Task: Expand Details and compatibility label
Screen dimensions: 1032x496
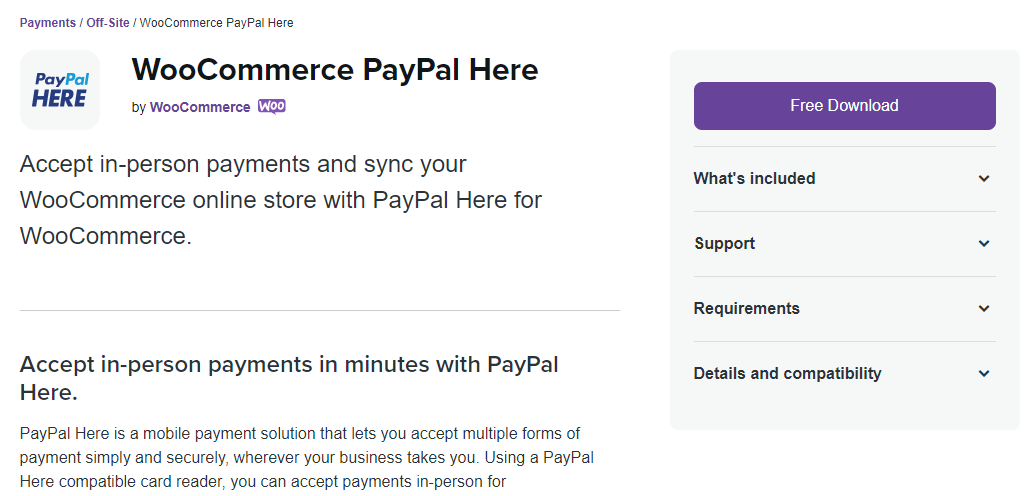Action: (x=787, y=374)
